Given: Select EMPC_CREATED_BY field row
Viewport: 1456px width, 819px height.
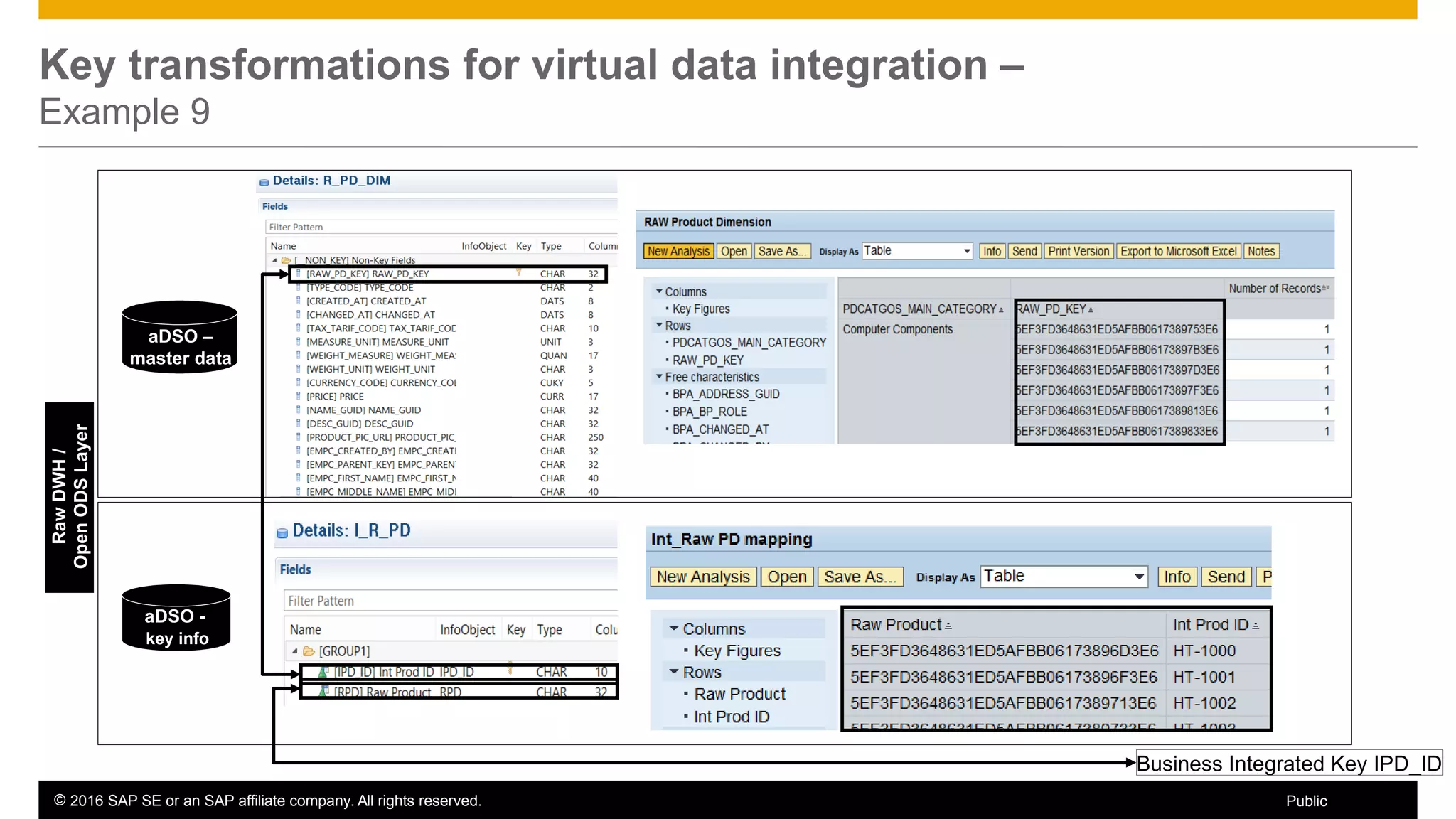Looking at the screenshot, I should coord(447,451).
